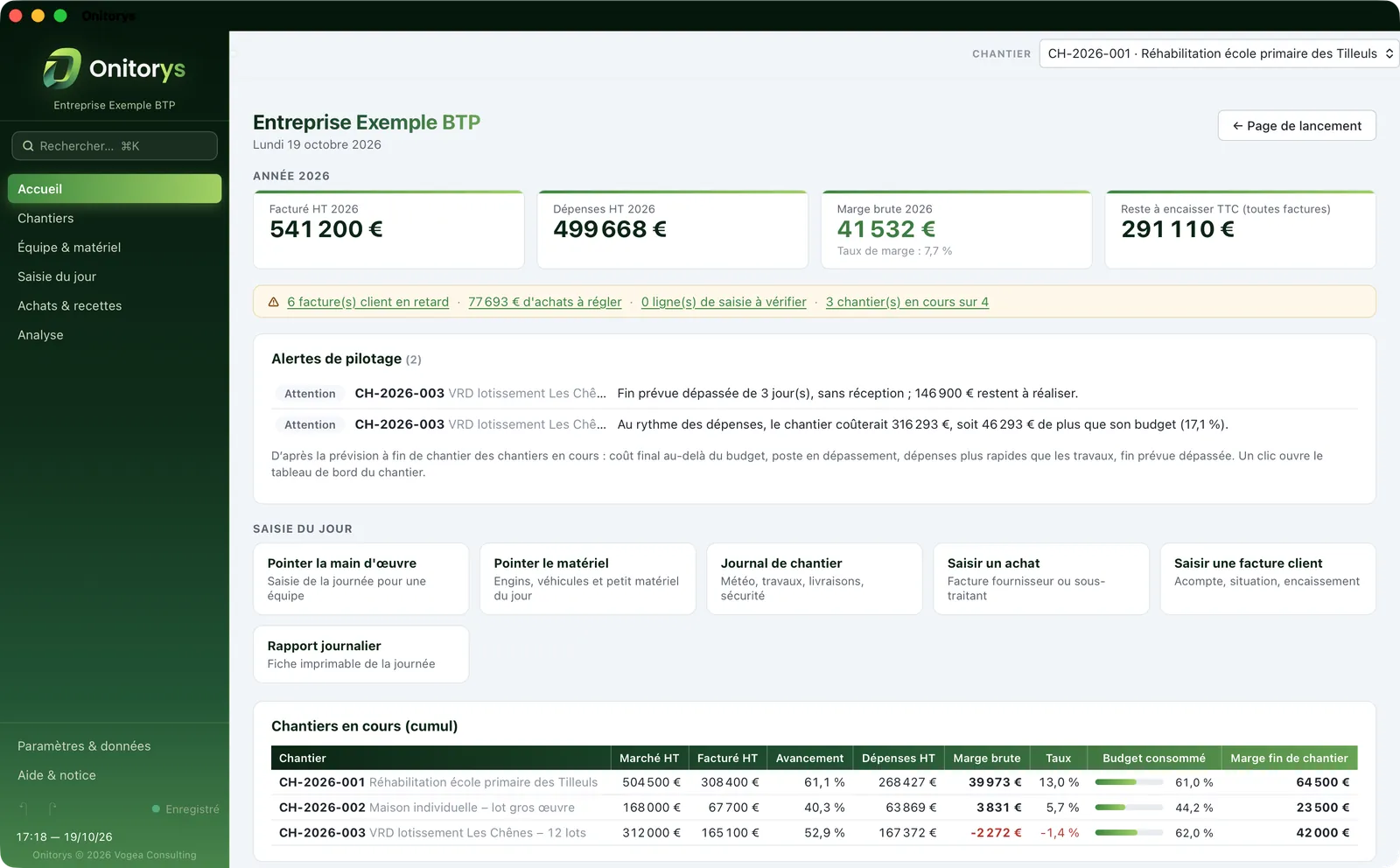
Task: Open the 6 facture(s) client en retard link
Action: [367, 302]
